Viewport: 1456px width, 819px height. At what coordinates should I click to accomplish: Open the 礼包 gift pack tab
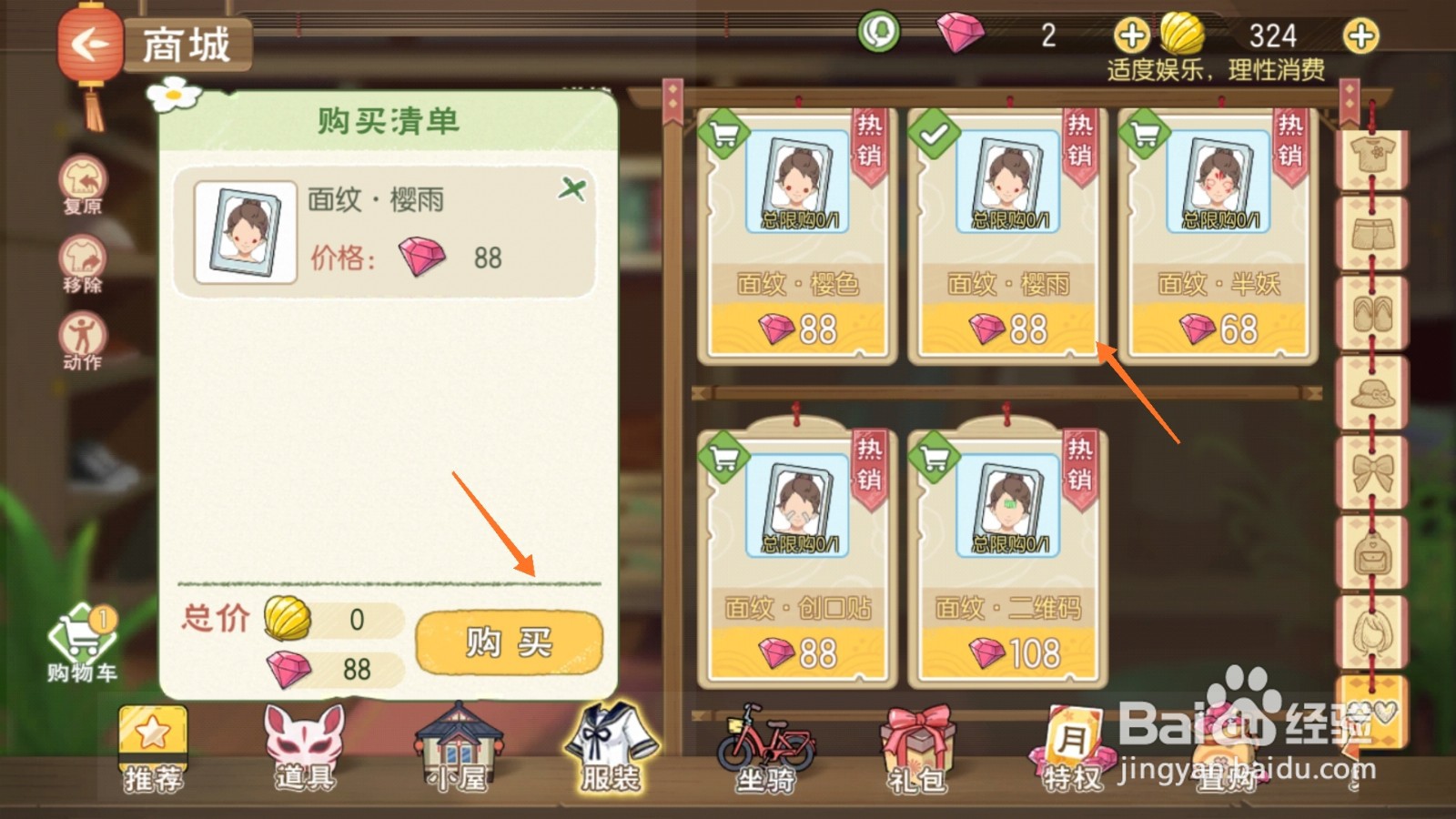[918, 748]
